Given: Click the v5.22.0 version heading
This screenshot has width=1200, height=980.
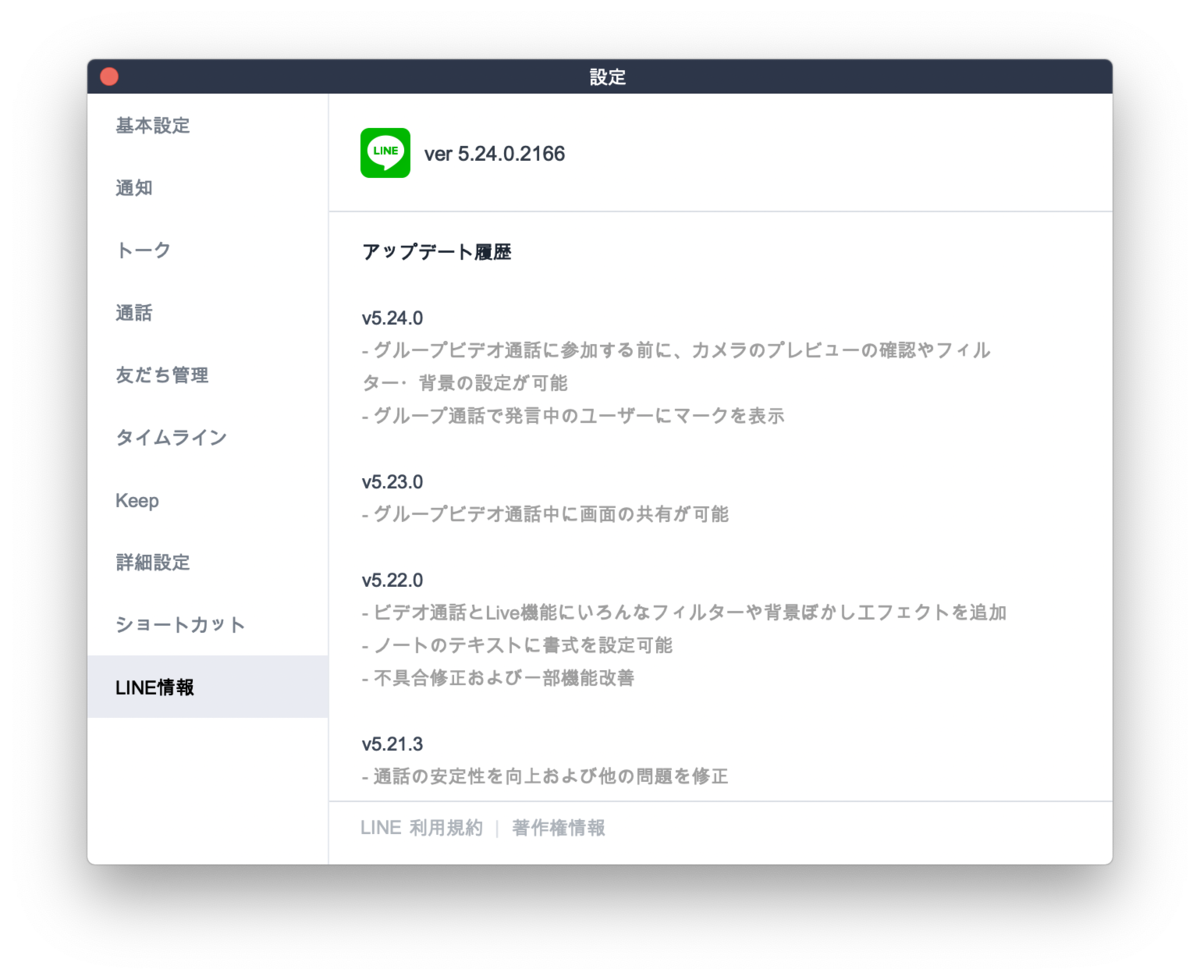Looking at the screenshot, I should [x=392, y=580].
